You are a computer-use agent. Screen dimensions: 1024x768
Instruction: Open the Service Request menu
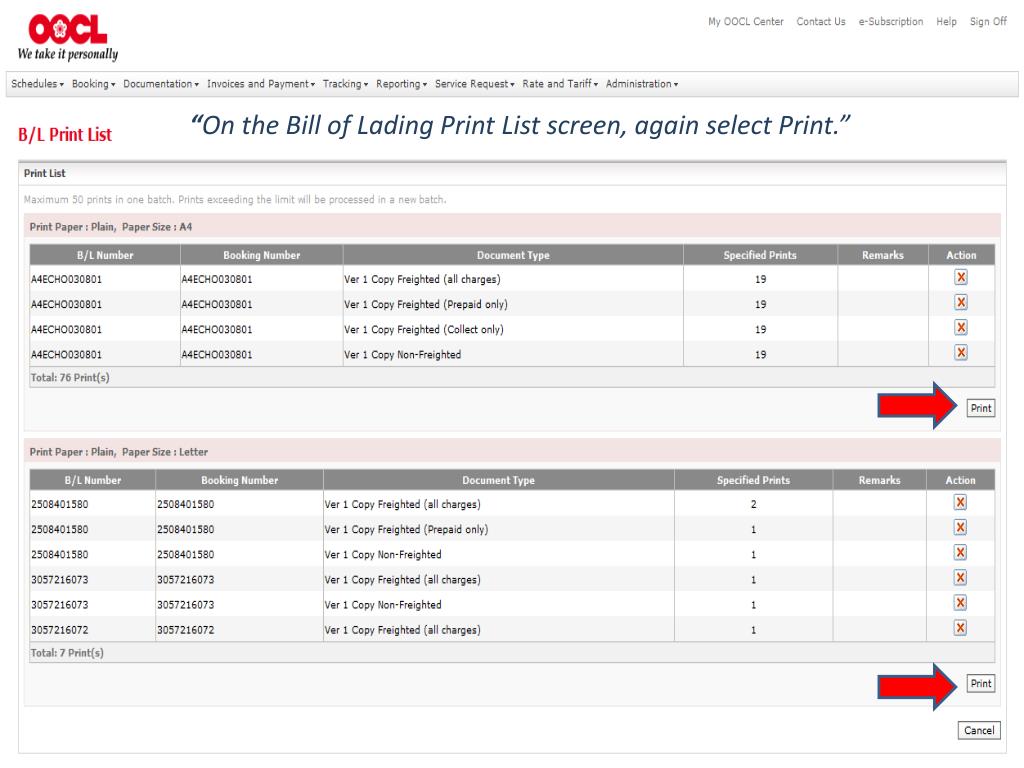click(x=475, y=84)
